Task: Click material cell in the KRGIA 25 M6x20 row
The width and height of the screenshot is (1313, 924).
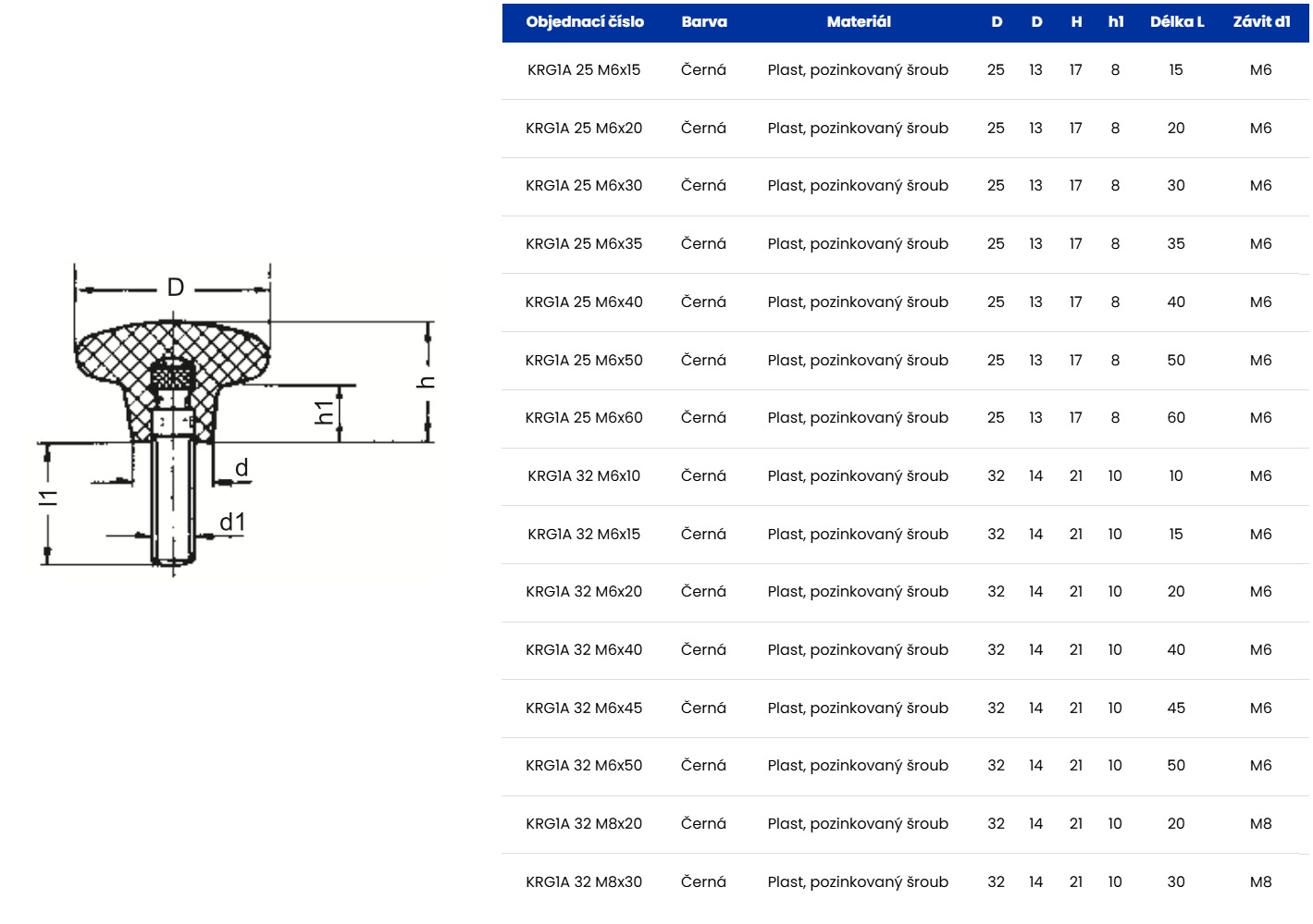Action: click(858, 129)
